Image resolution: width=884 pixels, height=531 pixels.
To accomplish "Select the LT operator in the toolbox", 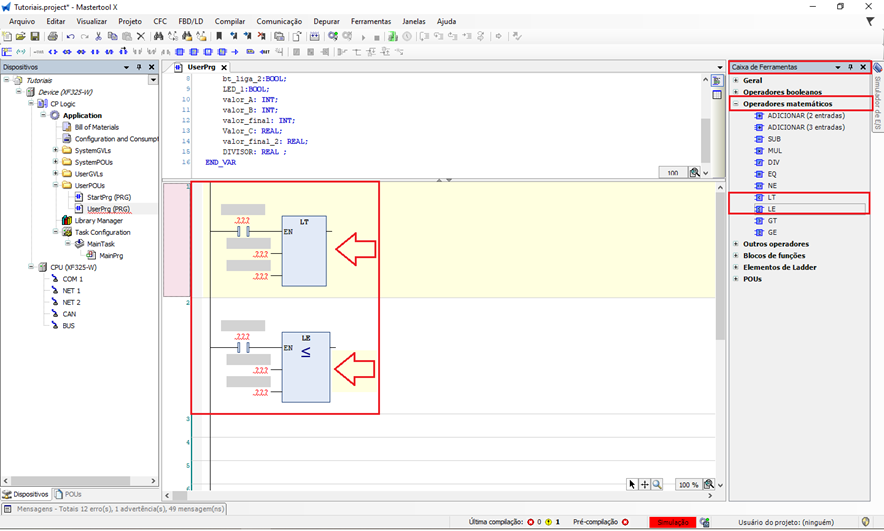I will click(772, 197).
